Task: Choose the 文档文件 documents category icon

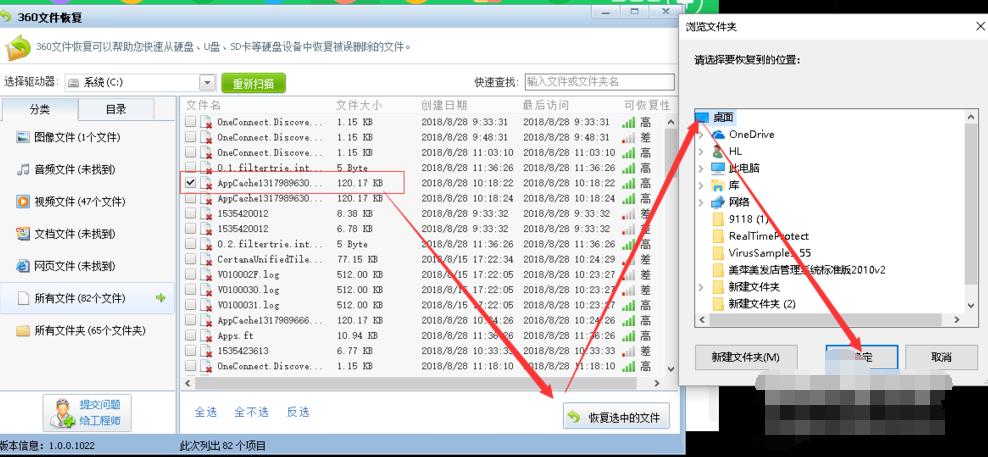Action: tap(23, 234)
